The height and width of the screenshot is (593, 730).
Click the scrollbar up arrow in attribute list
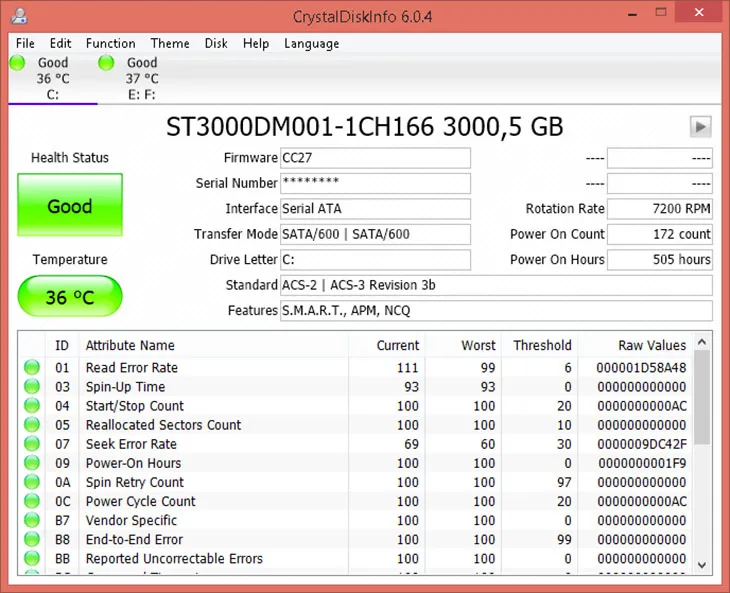(702, 341)
